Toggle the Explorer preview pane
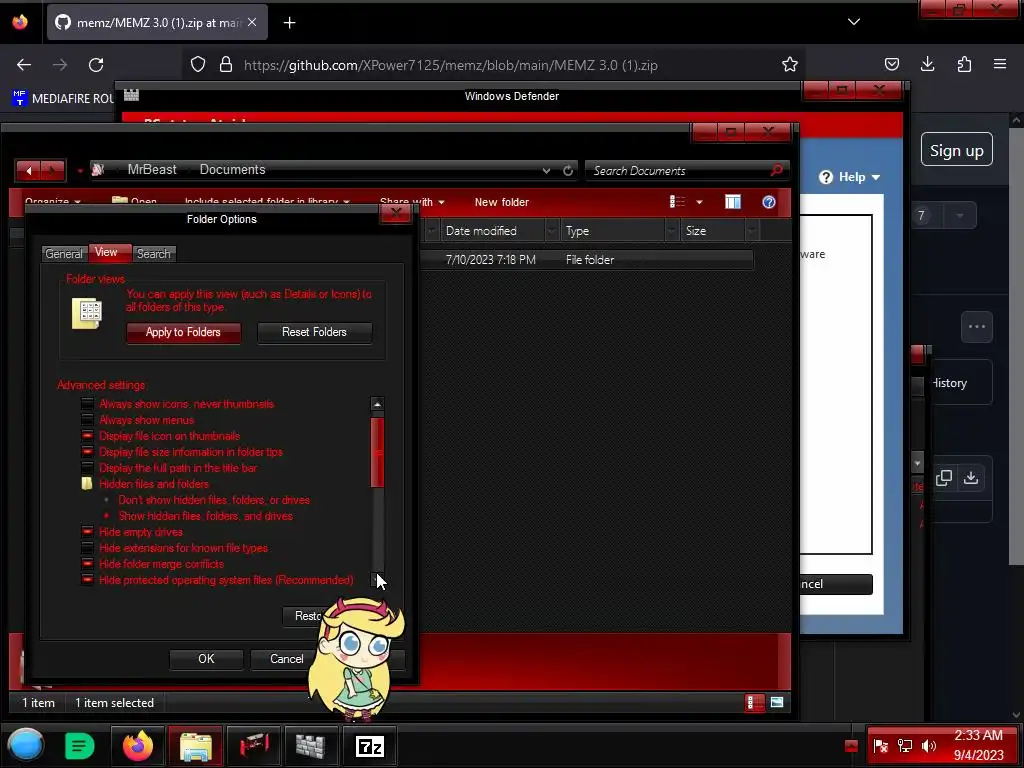Viewport: 1024px width, 768px height. (x=733, y=202)
